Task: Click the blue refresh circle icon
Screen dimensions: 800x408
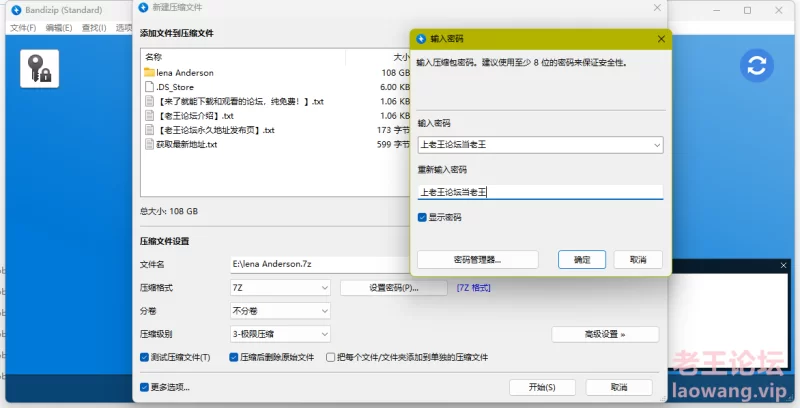Action: (x=757, y=66)
